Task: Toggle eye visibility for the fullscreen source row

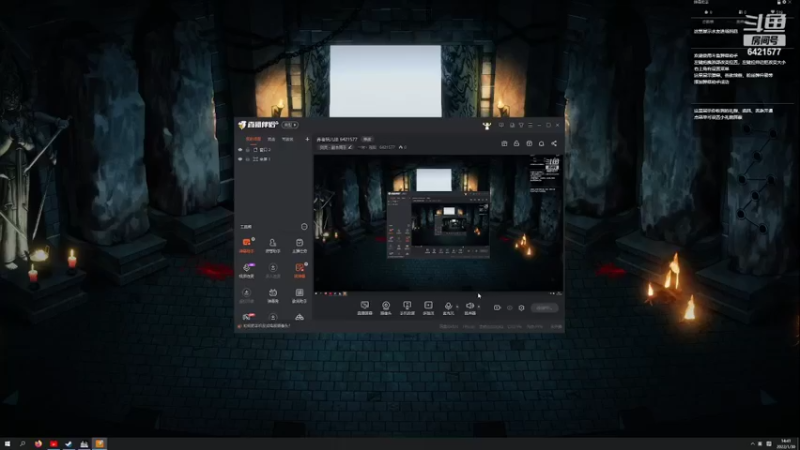Action: click(x=240, y=159)
